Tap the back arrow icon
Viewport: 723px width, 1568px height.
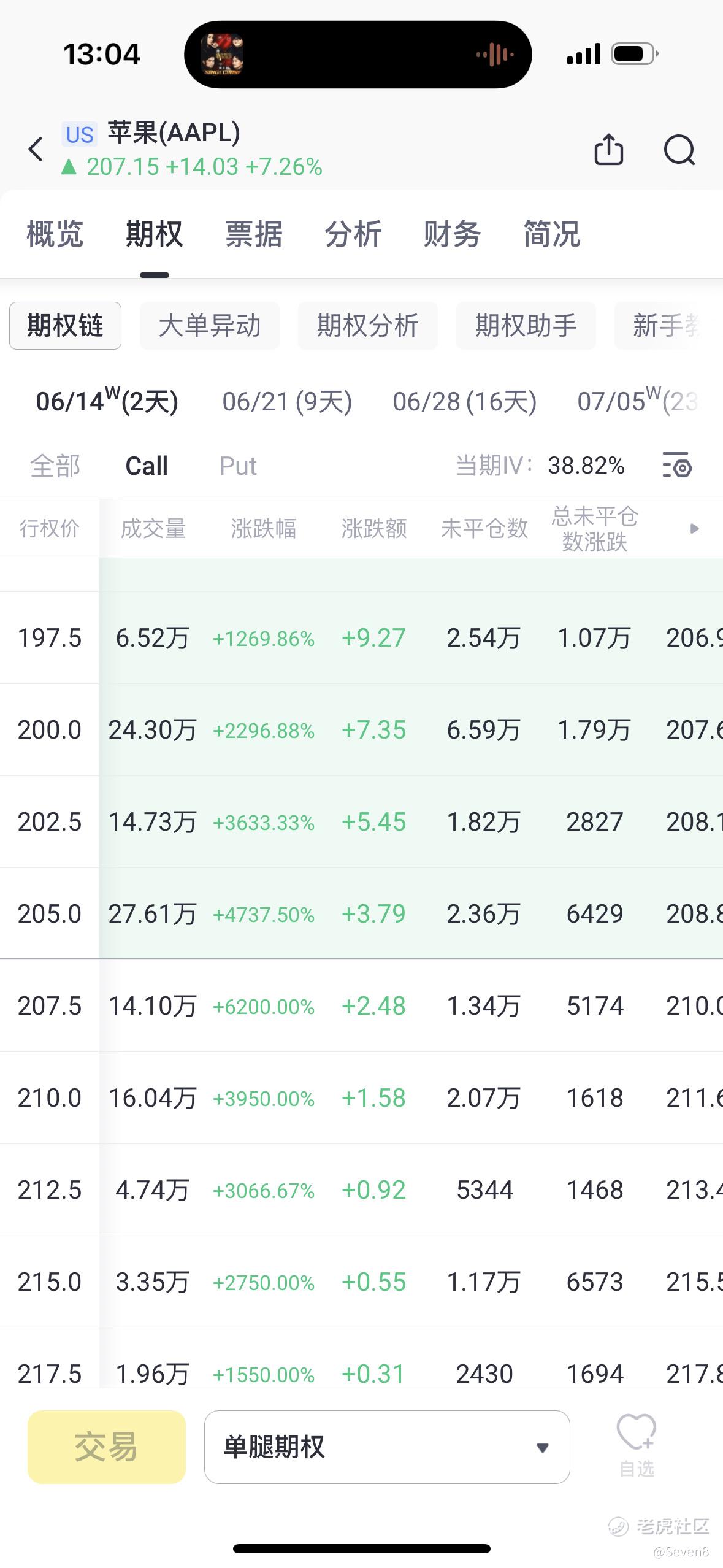coord(36,149)
